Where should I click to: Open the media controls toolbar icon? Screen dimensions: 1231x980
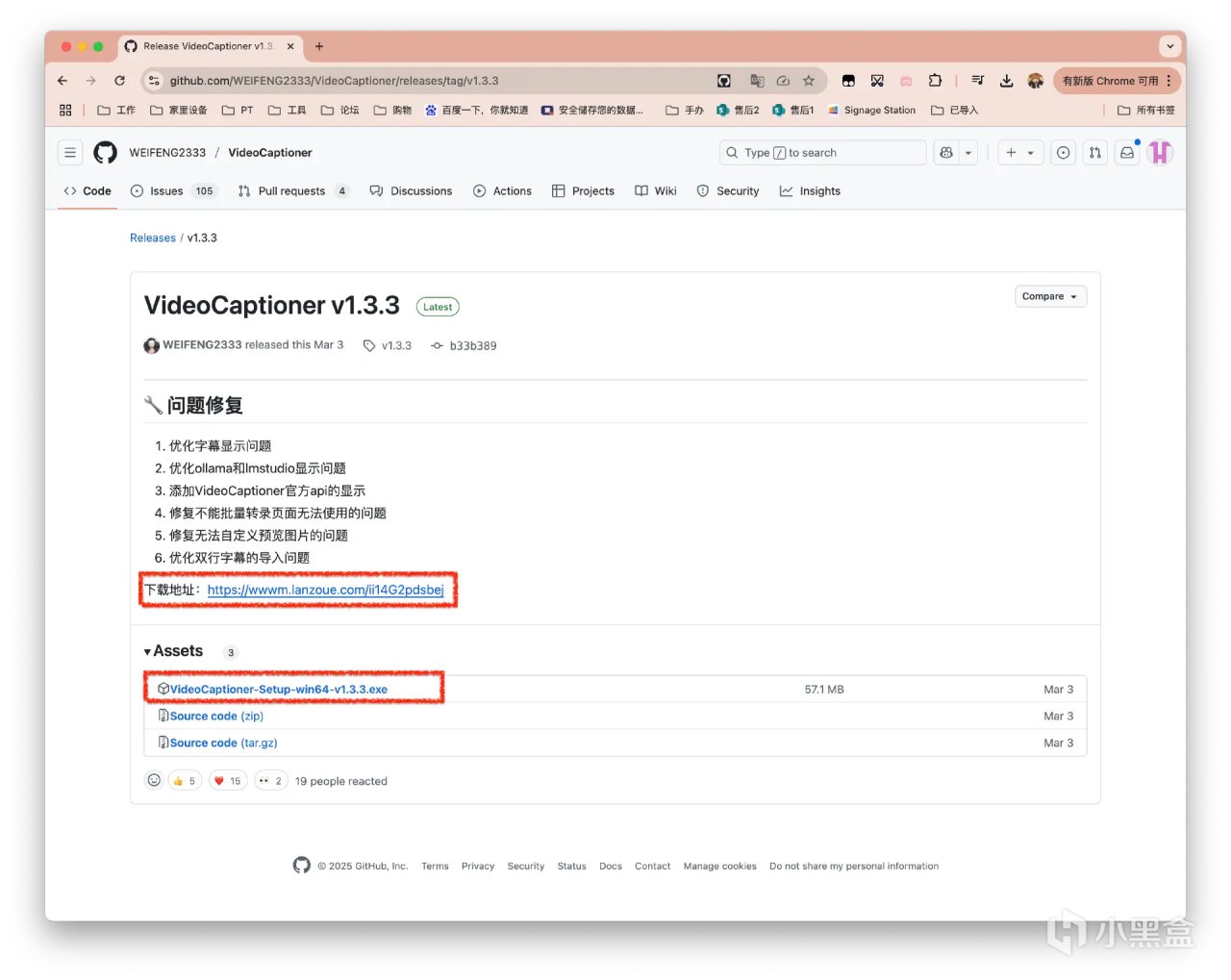point(978,81)
